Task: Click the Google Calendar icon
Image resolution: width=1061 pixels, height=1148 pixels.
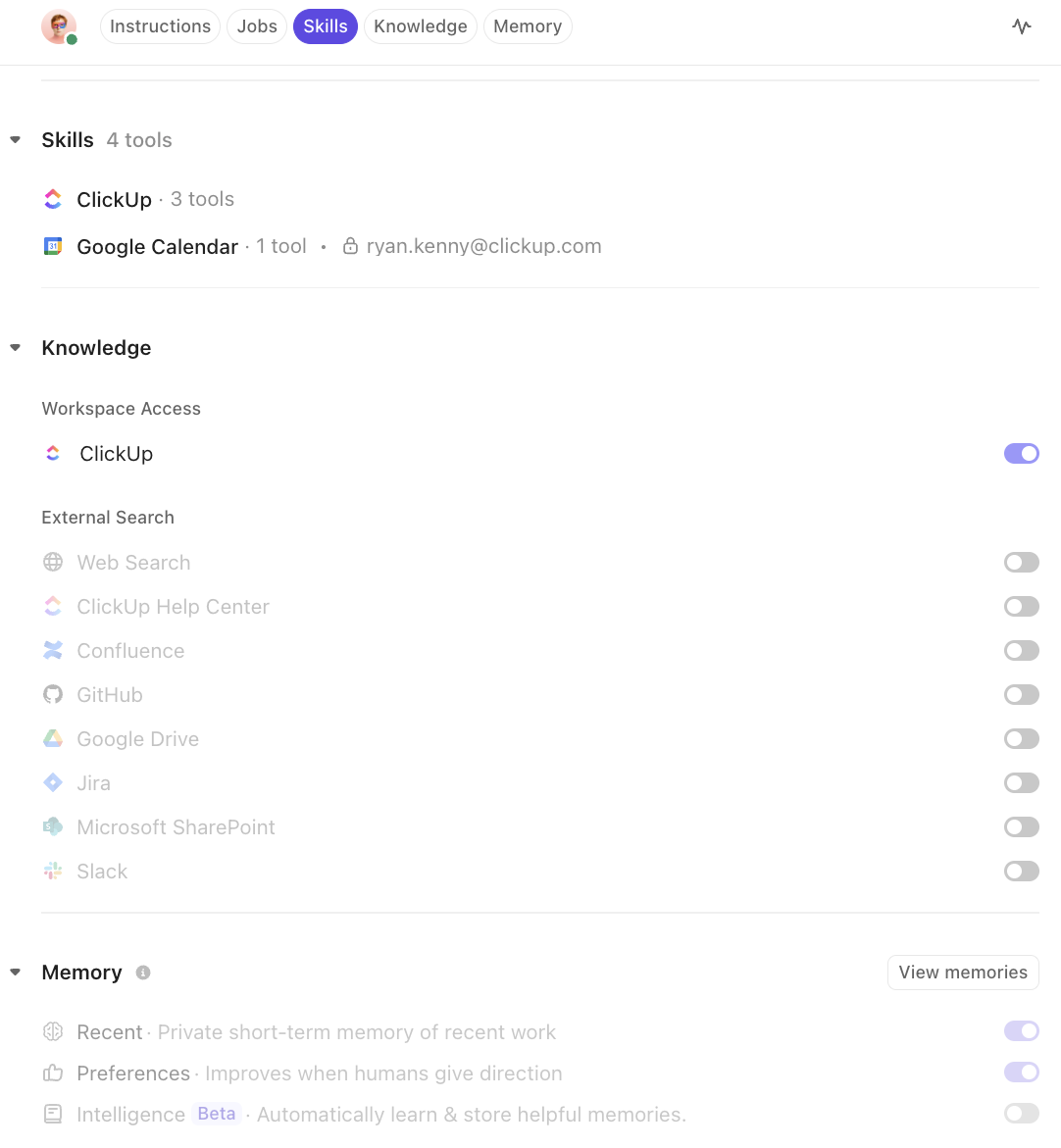Action: pos(53,246)
